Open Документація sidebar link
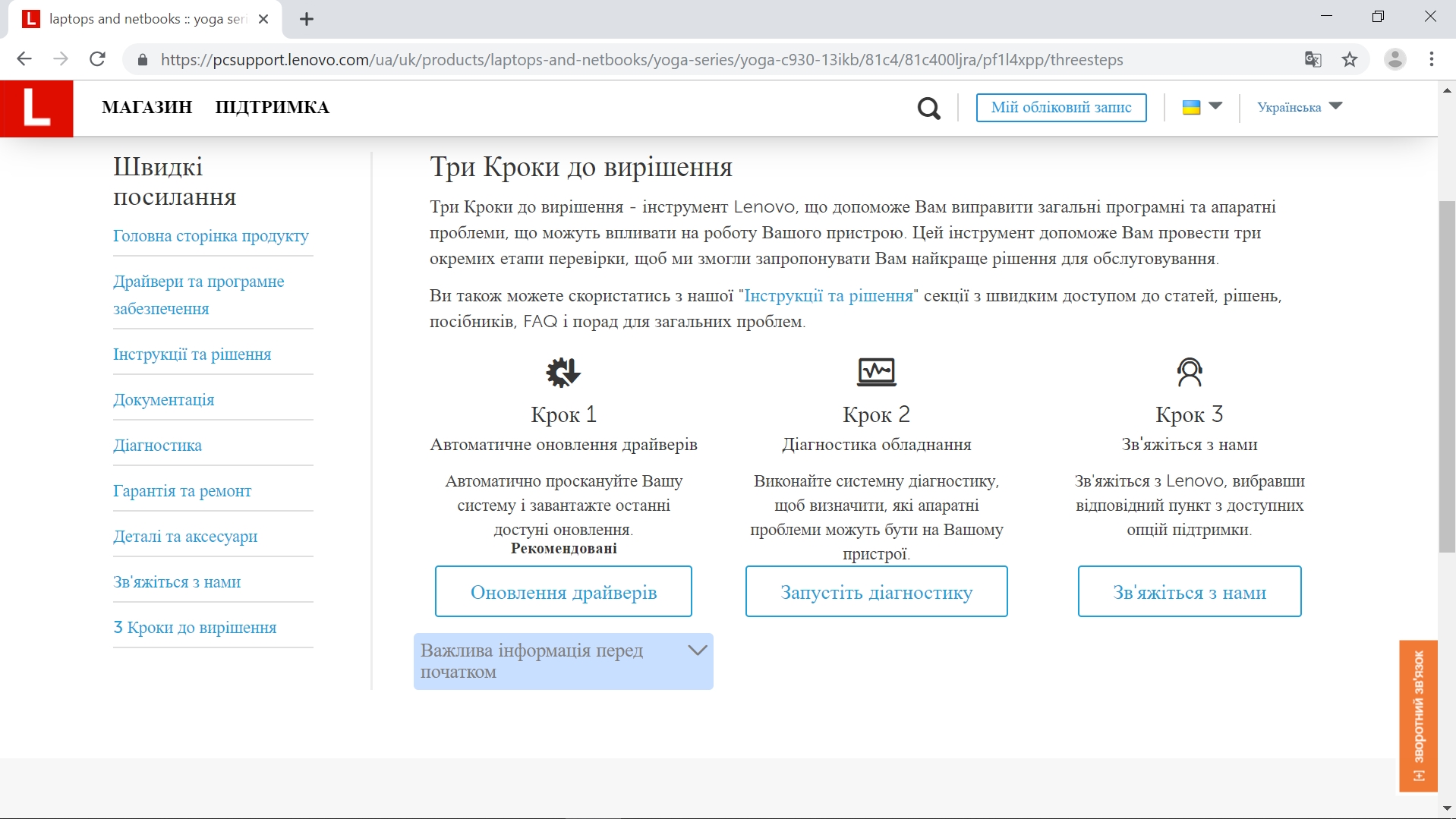1456x819 pixels. tap(164, 400)
